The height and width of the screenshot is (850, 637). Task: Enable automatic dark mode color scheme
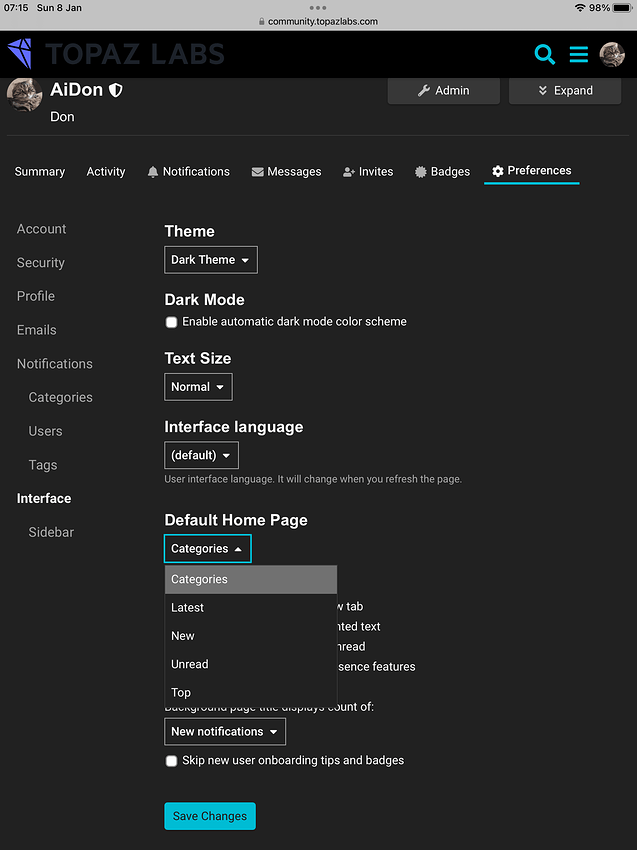172,322
